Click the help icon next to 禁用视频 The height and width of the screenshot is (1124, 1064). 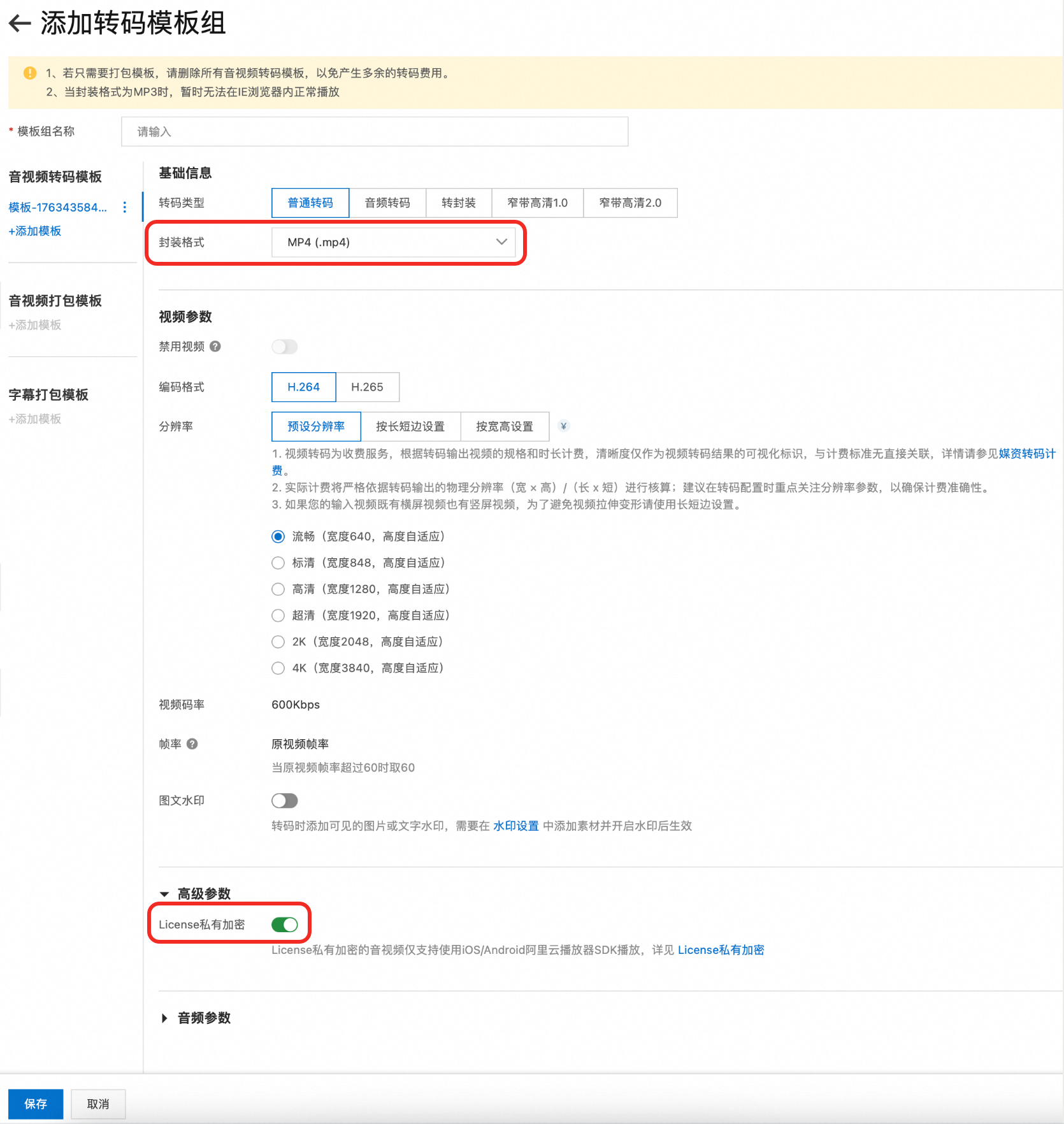(x=215, y=347)
